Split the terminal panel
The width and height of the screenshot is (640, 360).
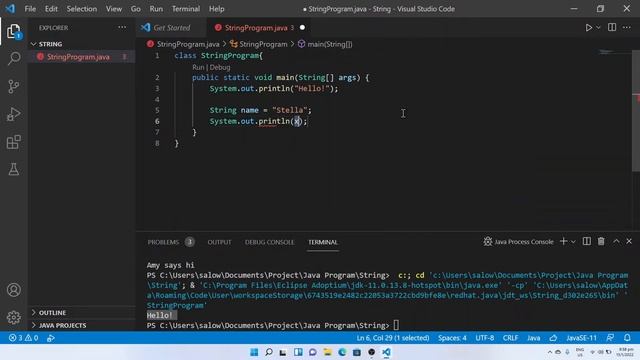coord(587,242)
